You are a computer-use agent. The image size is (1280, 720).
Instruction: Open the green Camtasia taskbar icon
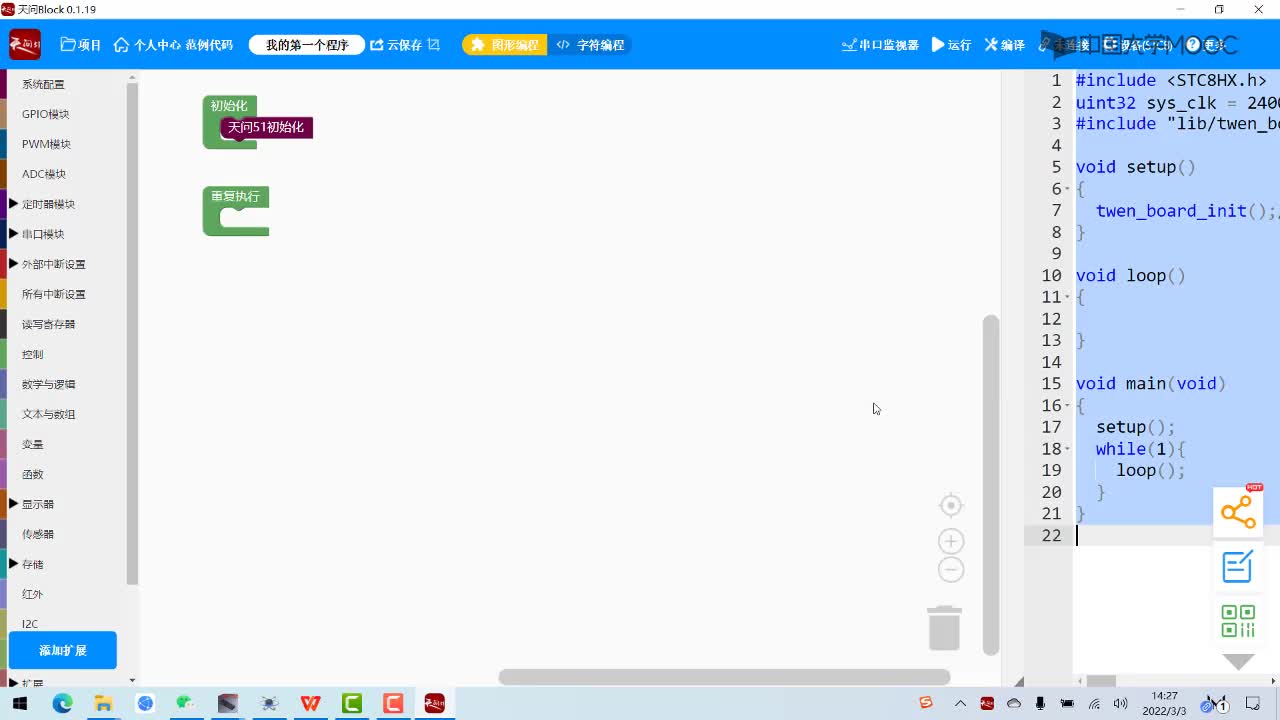click(x=352, y=704)
